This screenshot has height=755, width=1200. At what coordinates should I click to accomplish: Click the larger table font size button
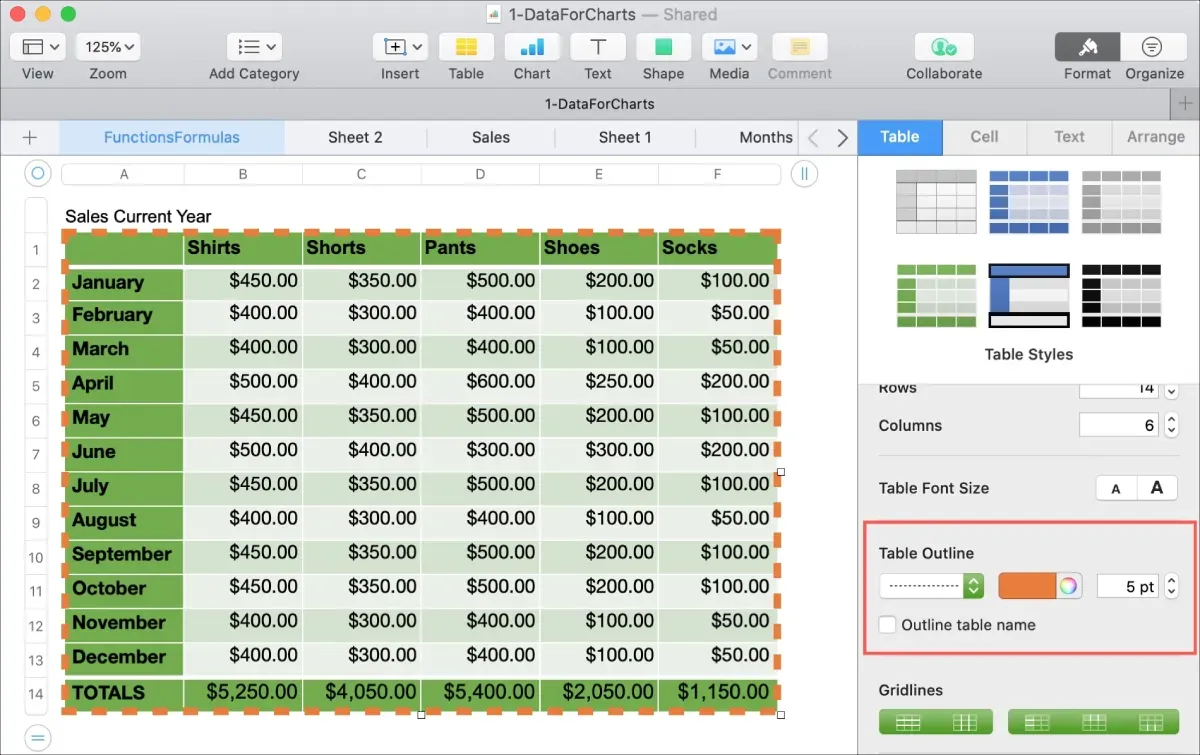coord(1157,488)
